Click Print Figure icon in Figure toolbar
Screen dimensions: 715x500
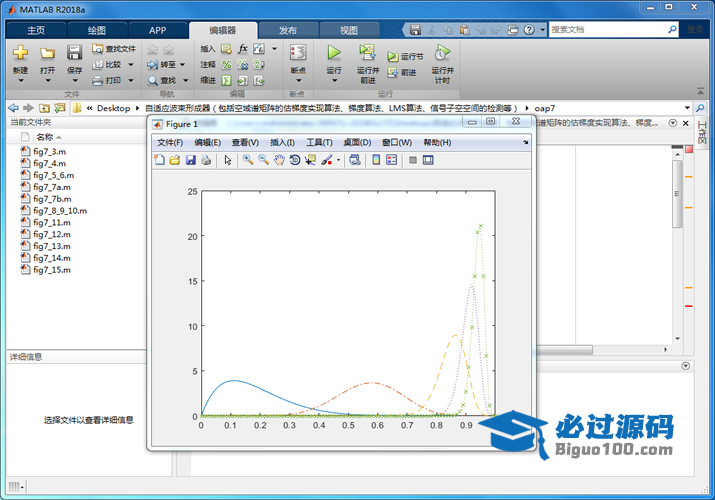(206, 160)
